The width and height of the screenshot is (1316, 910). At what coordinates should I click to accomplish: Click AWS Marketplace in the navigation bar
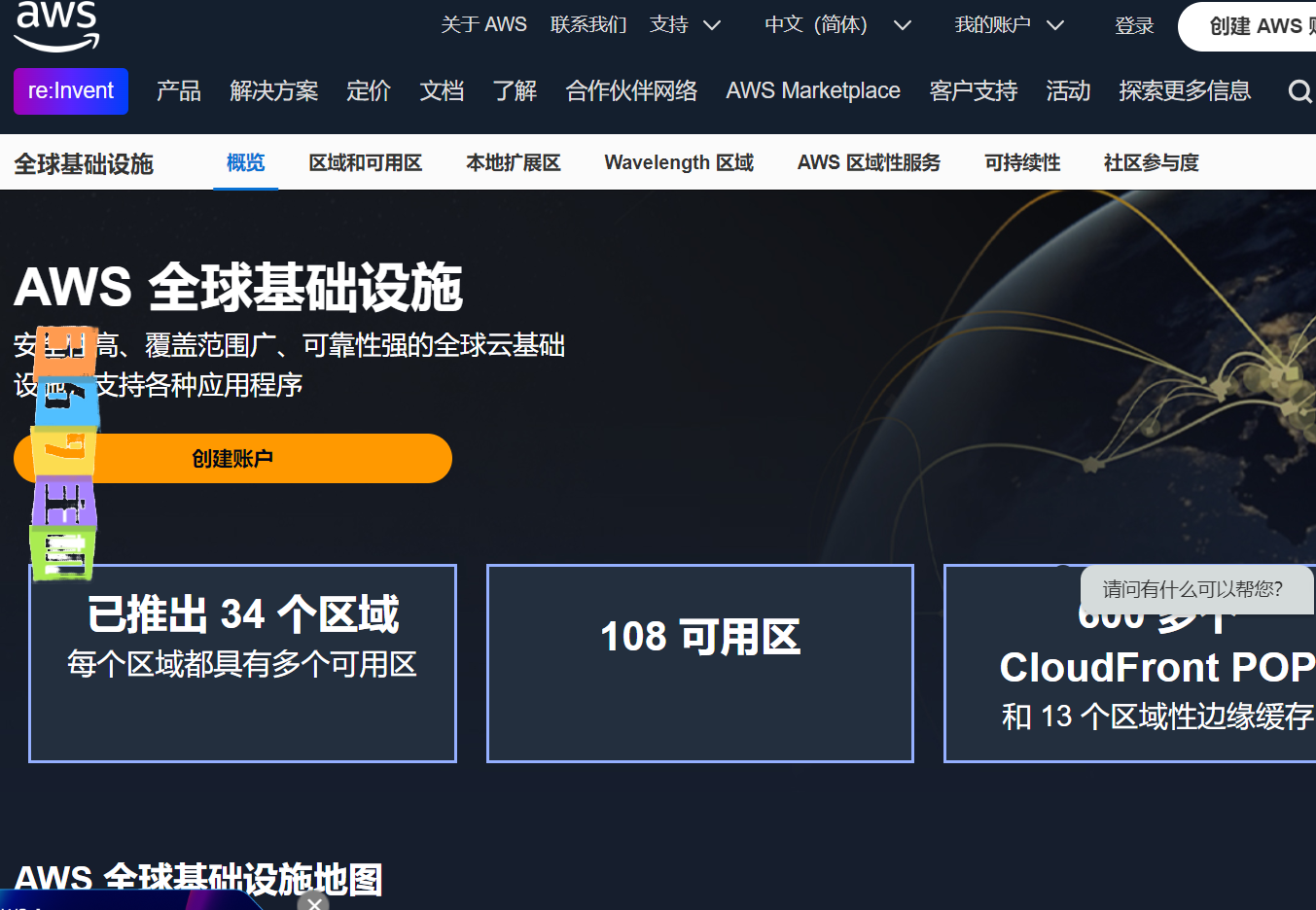pyautogui.click(x=812, y=91)
